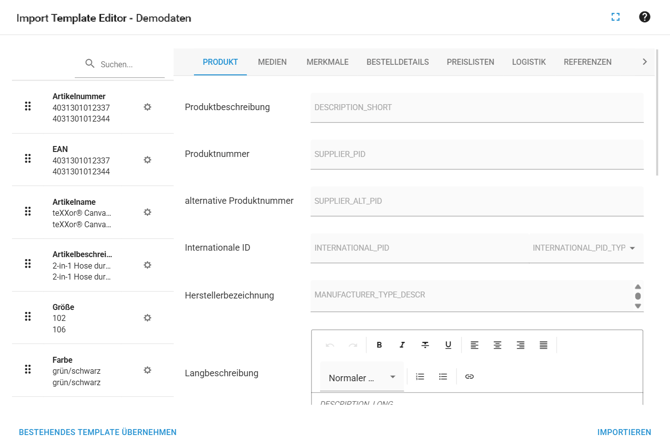Toggle fullscreen mode for the editor
The image size is (670, 446).
point(615,17)
